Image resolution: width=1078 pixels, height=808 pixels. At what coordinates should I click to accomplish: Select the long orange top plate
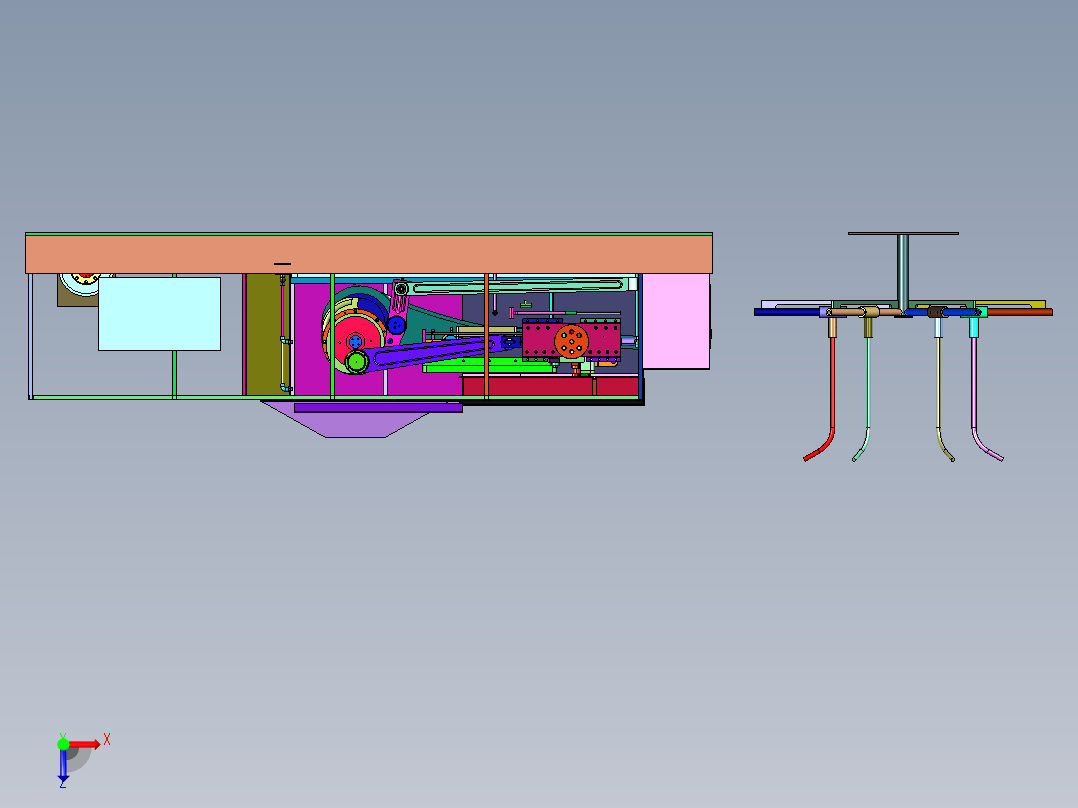[368, 254]
